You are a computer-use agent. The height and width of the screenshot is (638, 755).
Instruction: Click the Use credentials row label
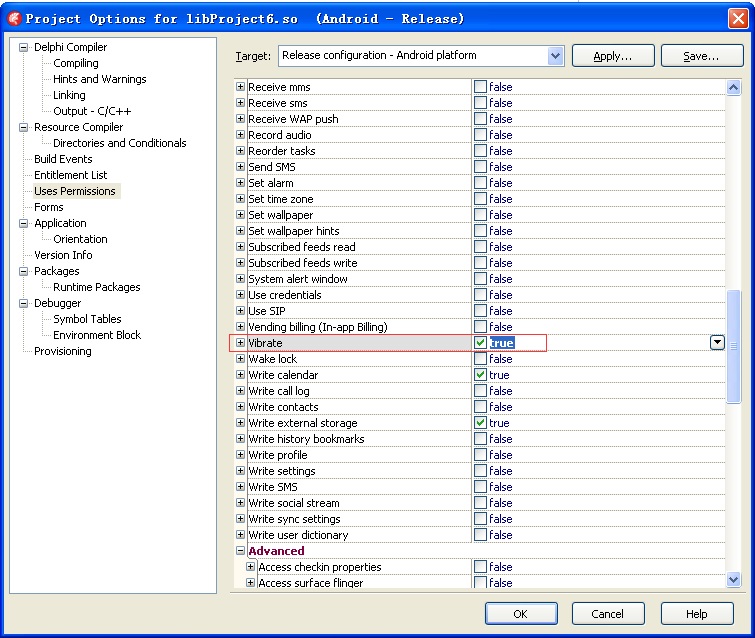pos(285,295)
